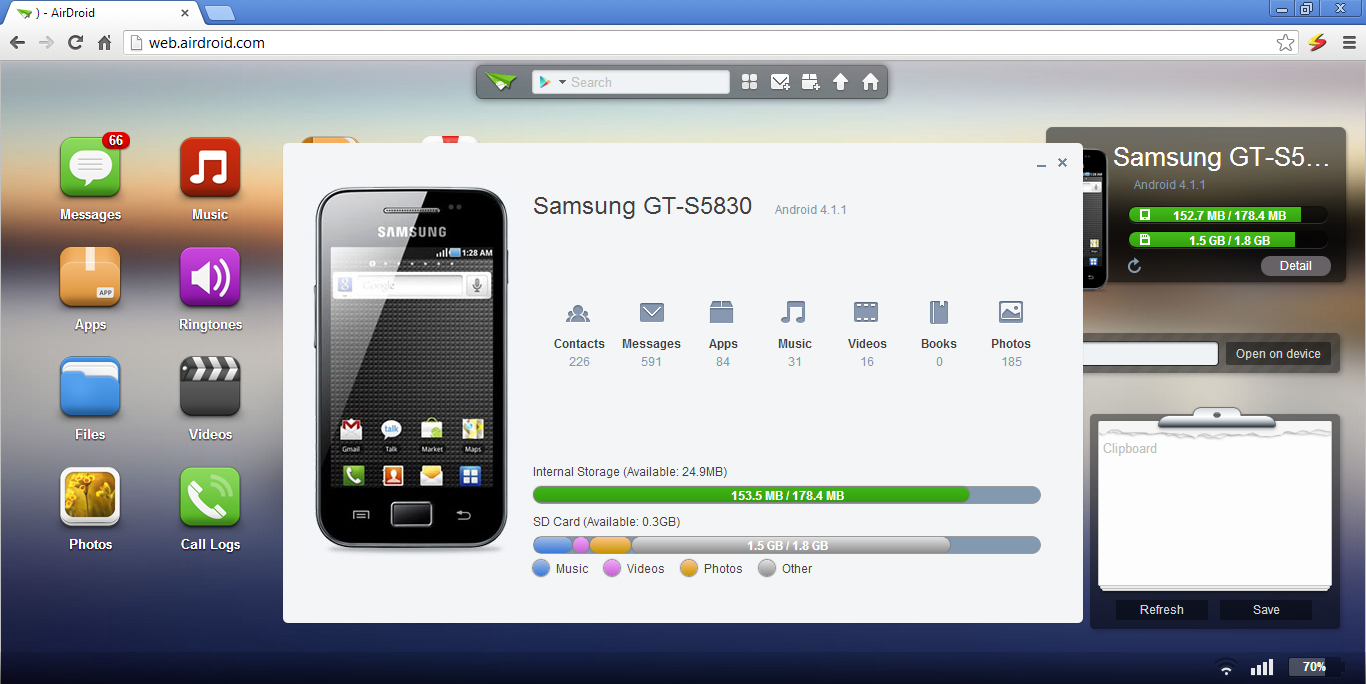Open the Ringtones desktop icon

210,278
